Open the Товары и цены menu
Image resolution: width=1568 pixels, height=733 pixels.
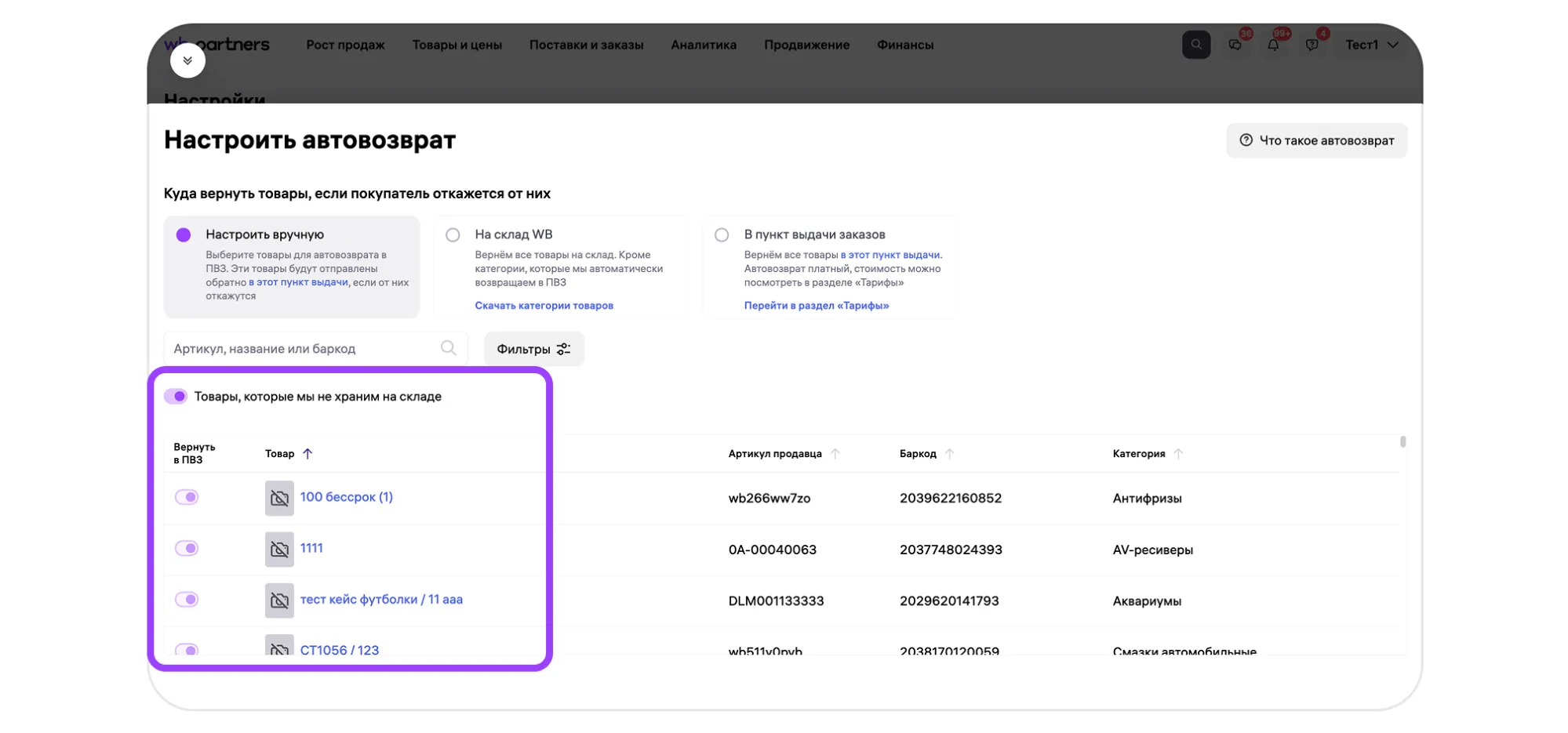click(x=457, y=45)
